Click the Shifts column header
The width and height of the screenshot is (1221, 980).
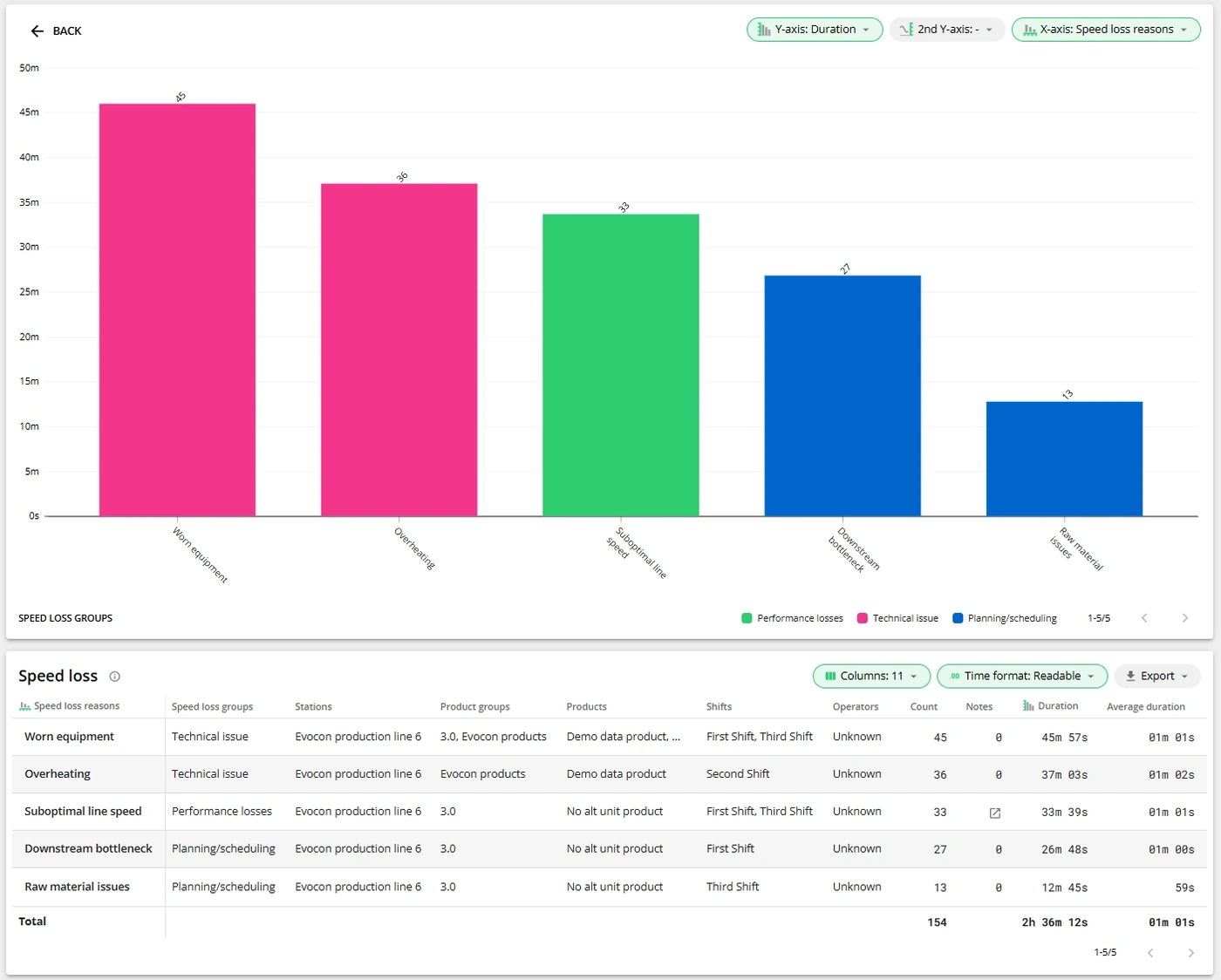[719, 707]
